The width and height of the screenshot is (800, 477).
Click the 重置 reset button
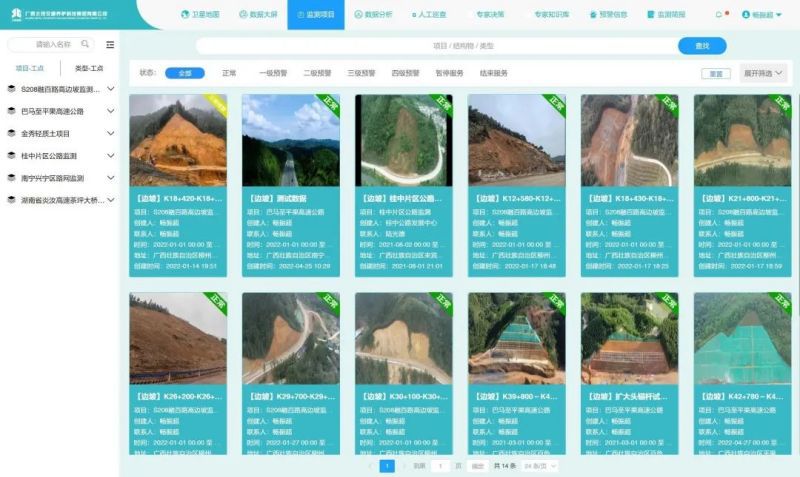[x=715, y=74]
